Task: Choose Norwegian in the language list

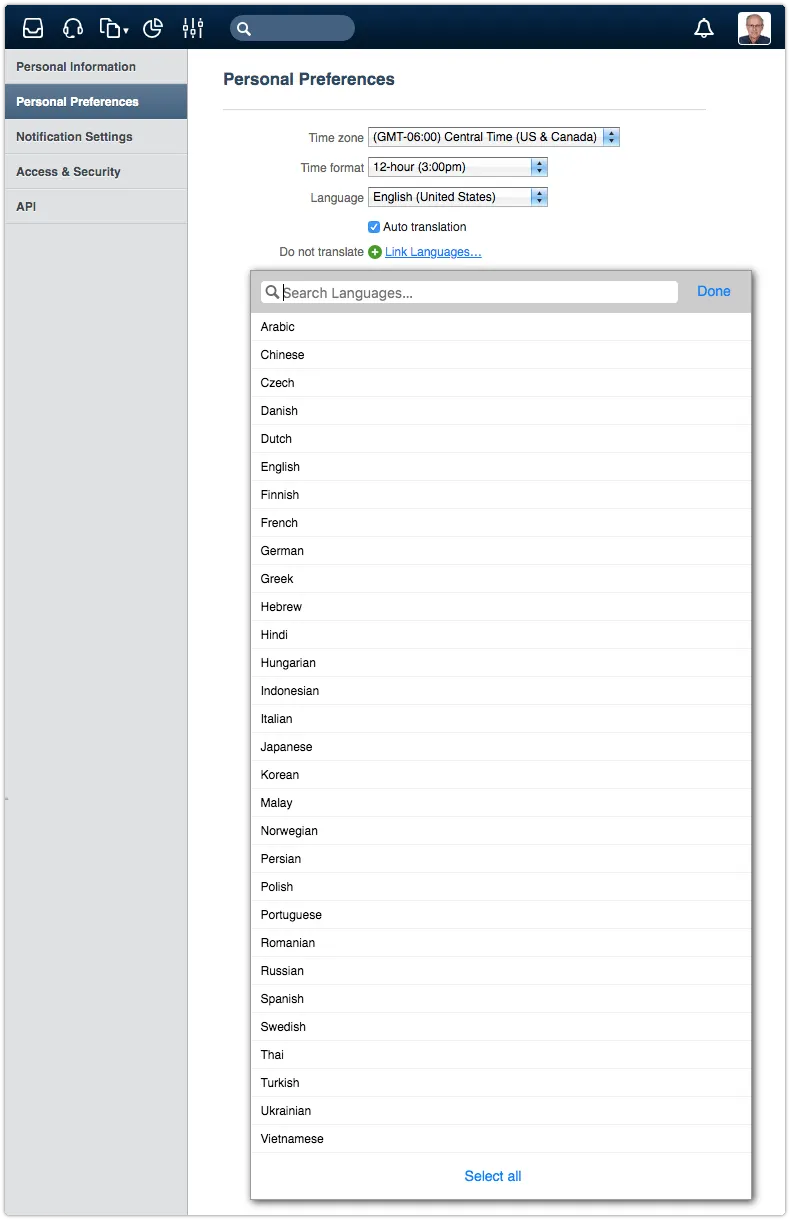Action: [x=501, y=831]
